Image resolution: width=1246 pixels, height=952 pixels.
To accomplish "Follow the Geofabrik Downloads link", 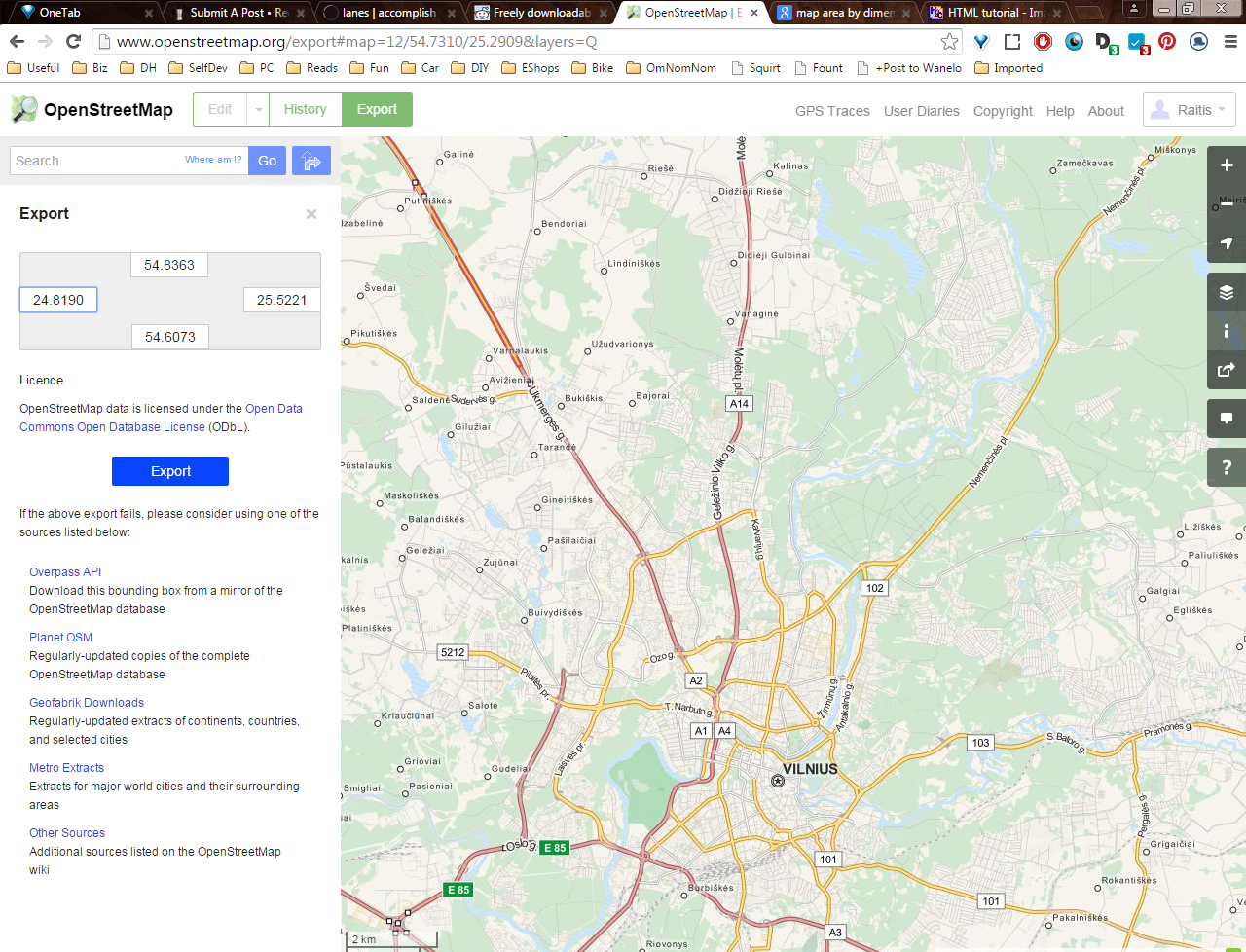I will pos(87,703).
